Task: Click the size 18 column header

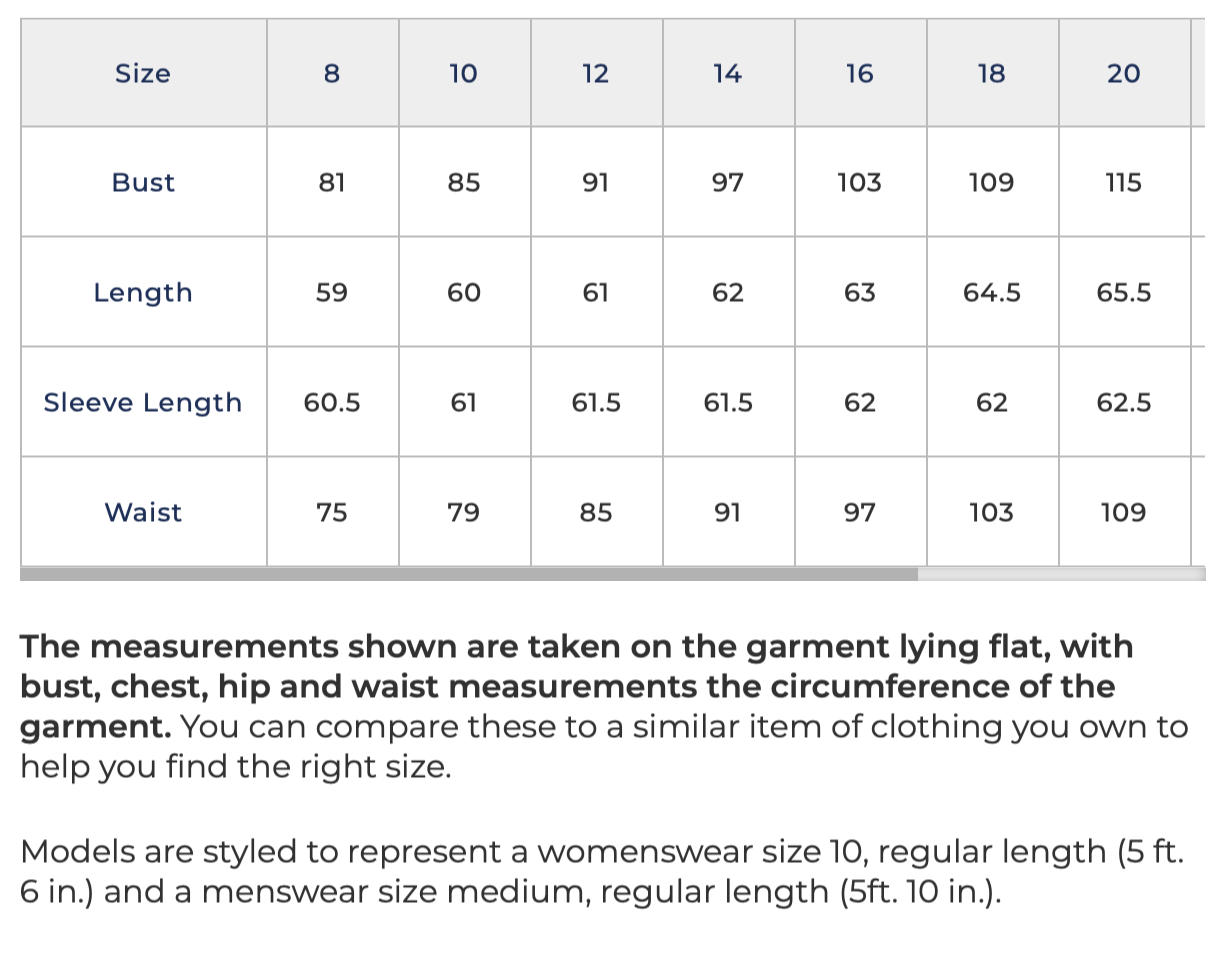Action: pyautogui.click(x=993, y=73)
